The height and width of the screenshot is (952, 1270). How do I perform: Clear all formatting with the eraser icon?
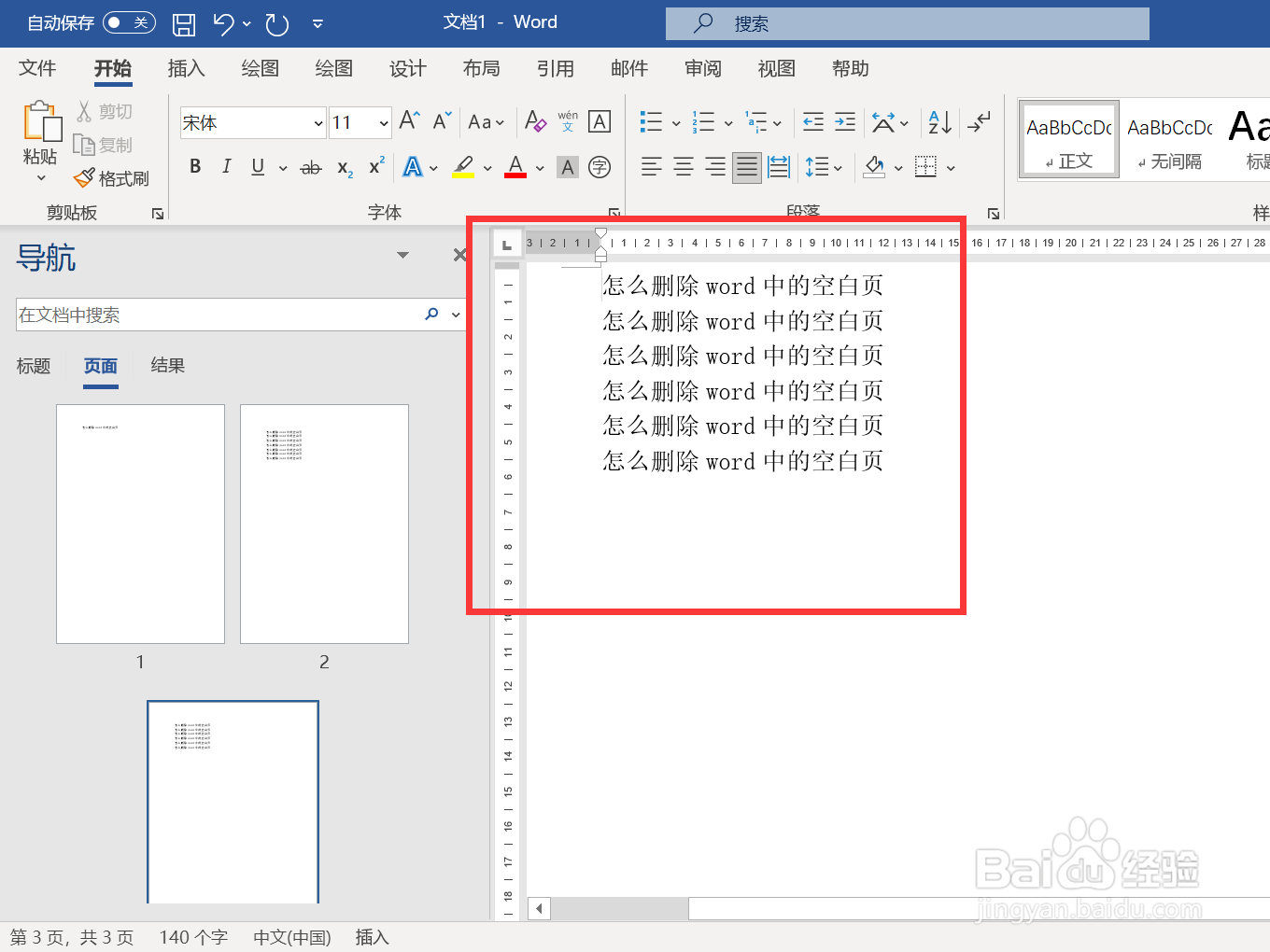pos(535,121)
